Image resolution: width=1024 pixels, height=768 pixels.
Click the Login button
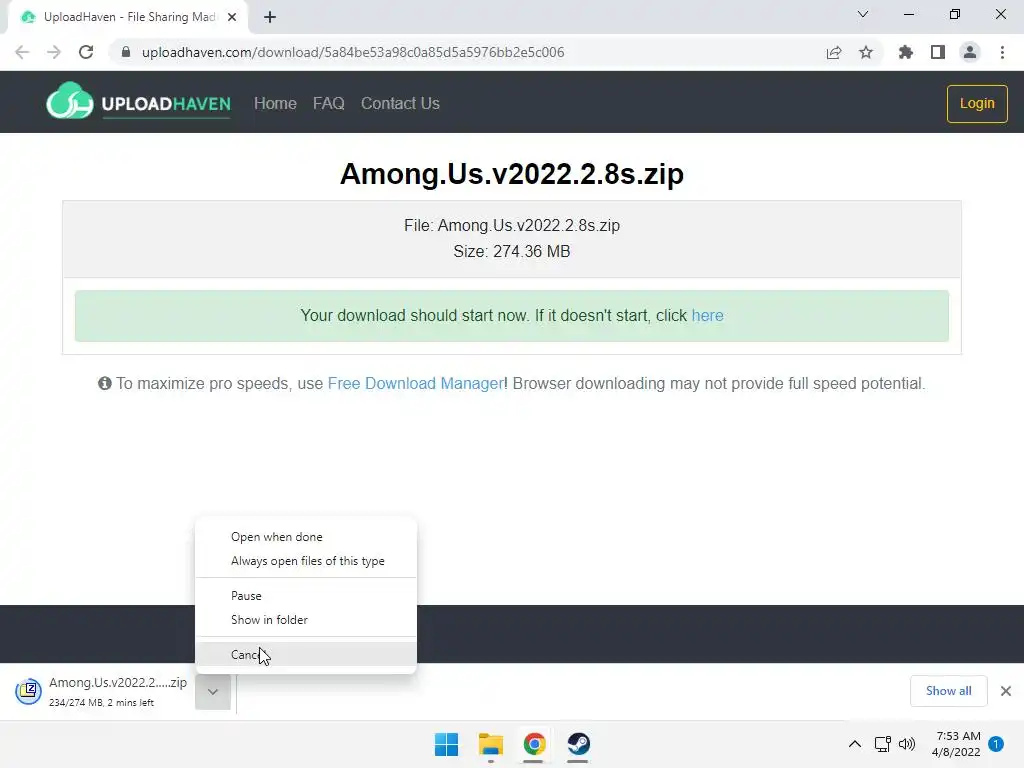(977, 103)
